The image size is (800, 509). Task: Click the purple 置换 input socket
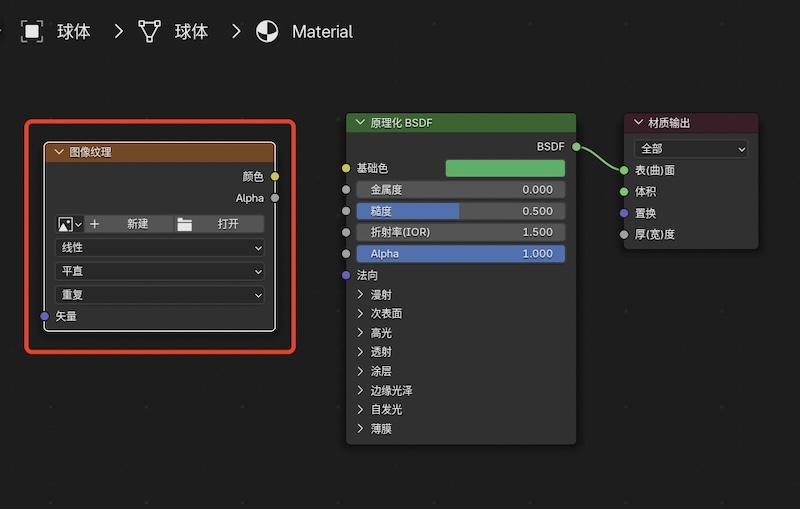624,213
